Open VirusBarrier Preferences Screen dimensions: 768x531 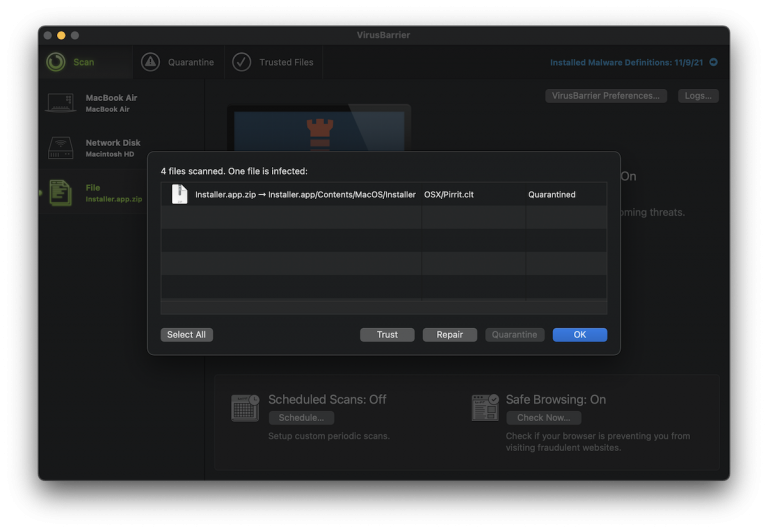tap(606, 96)
